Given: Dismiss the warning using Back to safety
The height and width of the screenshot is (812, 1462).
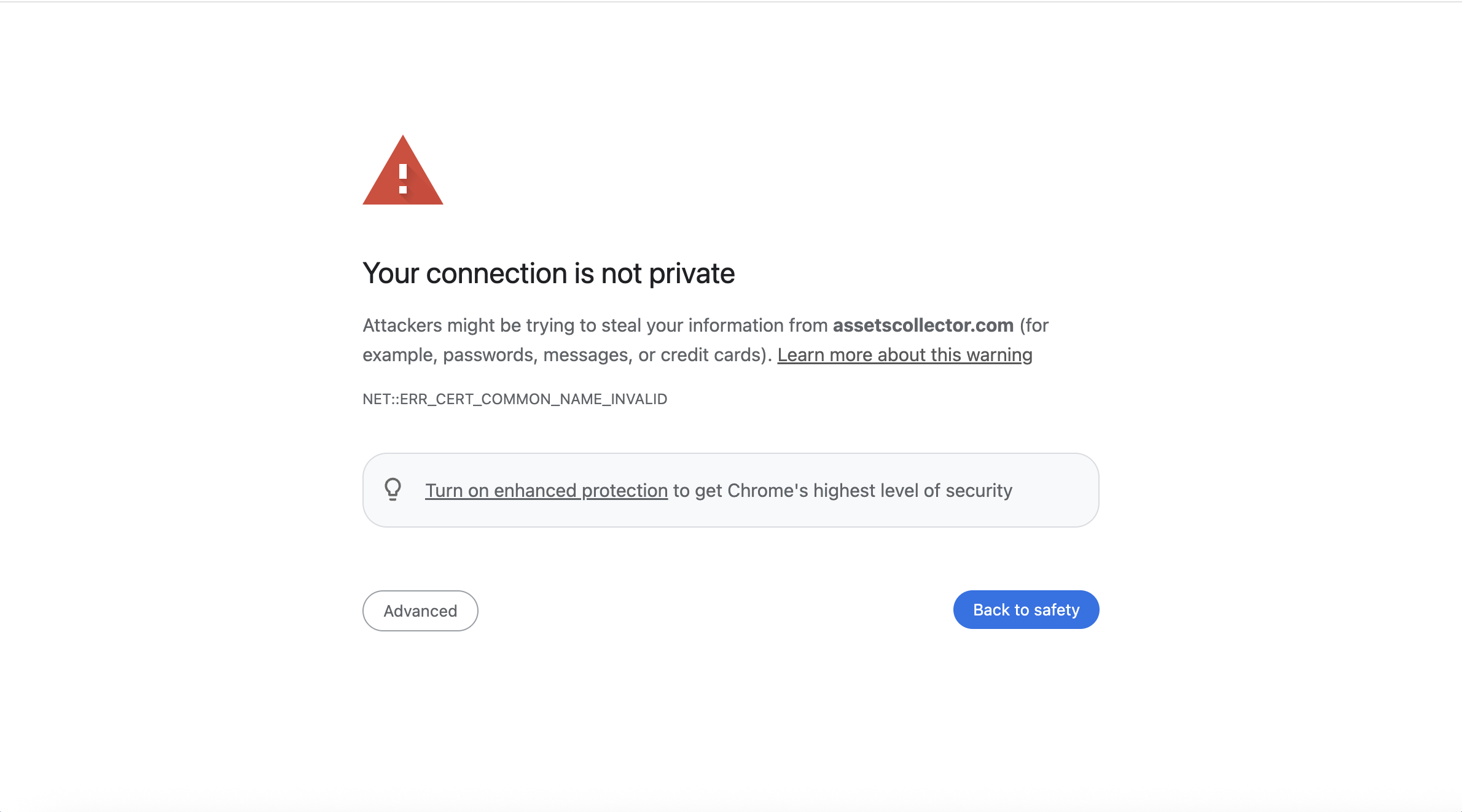Looking at the screenshot, I should point(1026,609).
